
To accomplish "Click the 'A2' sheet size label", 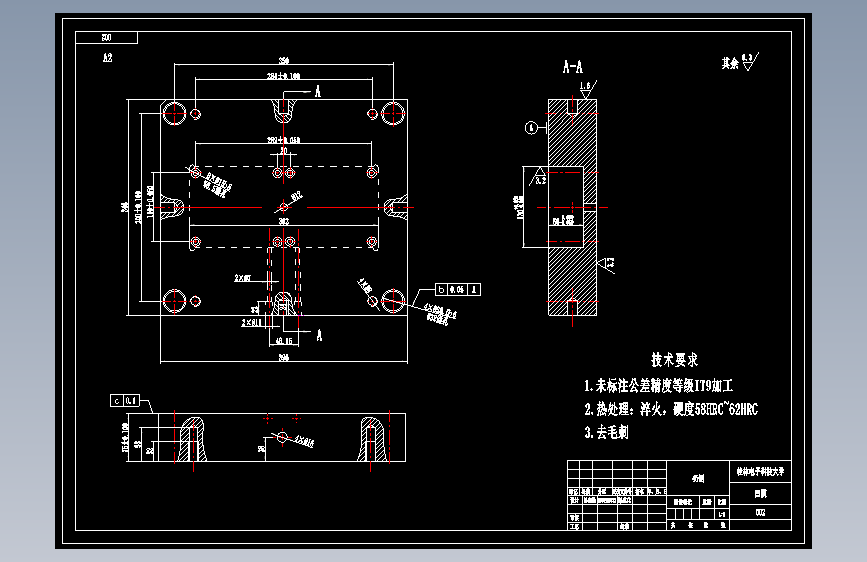I will pyautogui.click(x=107, y=58).
